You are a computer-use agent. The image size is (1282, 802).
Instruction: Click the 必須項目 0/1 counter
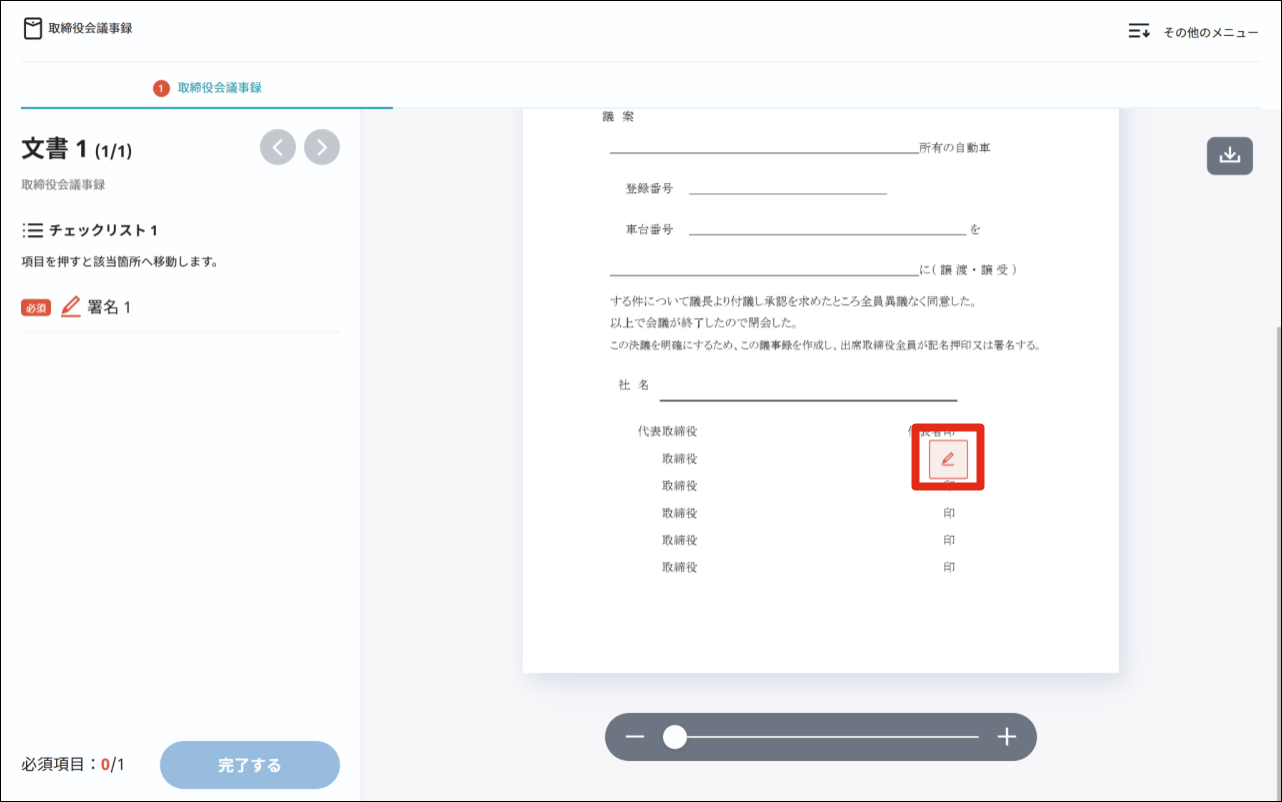coord(71,765)
